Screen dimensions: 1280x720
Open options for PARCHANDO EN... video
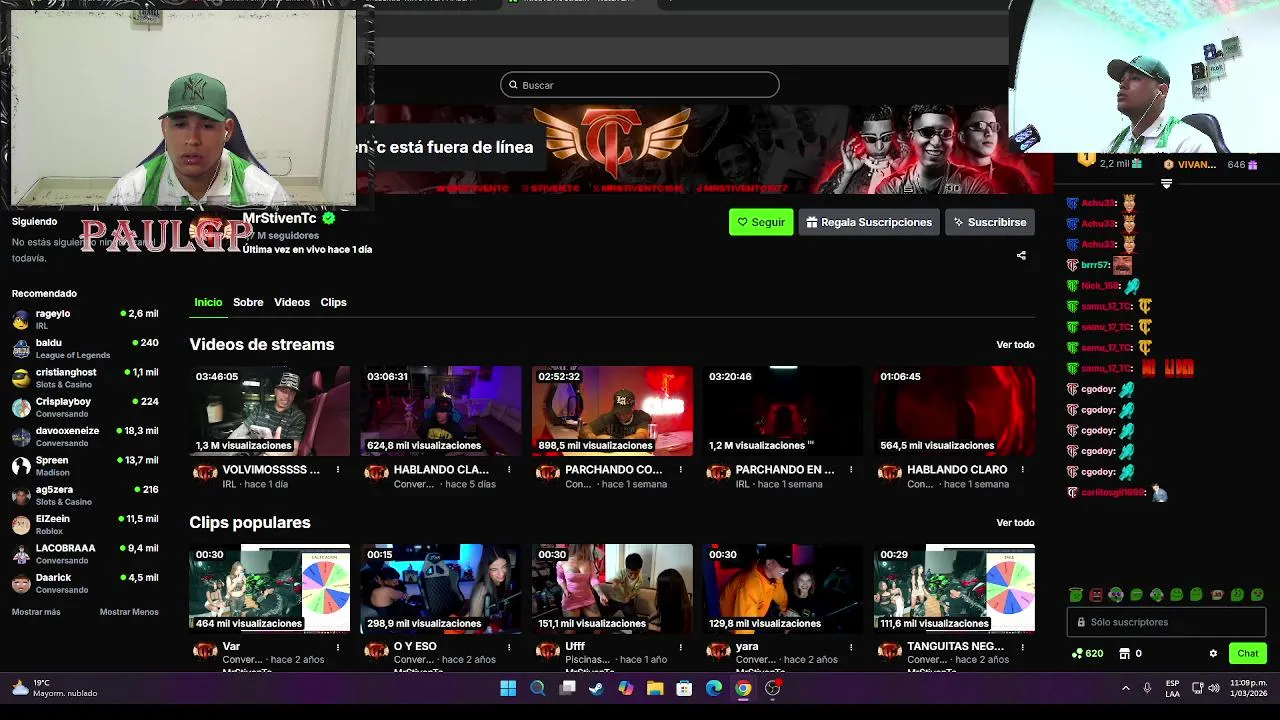[x=851, y=470]
